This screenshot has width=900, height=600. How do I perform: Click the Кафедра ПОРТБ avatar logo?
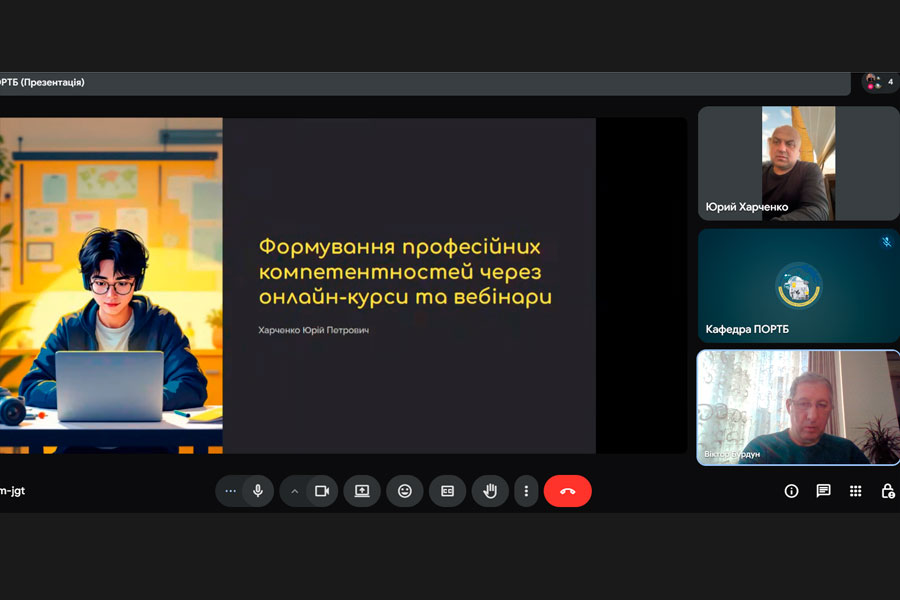tap(798, 285)
